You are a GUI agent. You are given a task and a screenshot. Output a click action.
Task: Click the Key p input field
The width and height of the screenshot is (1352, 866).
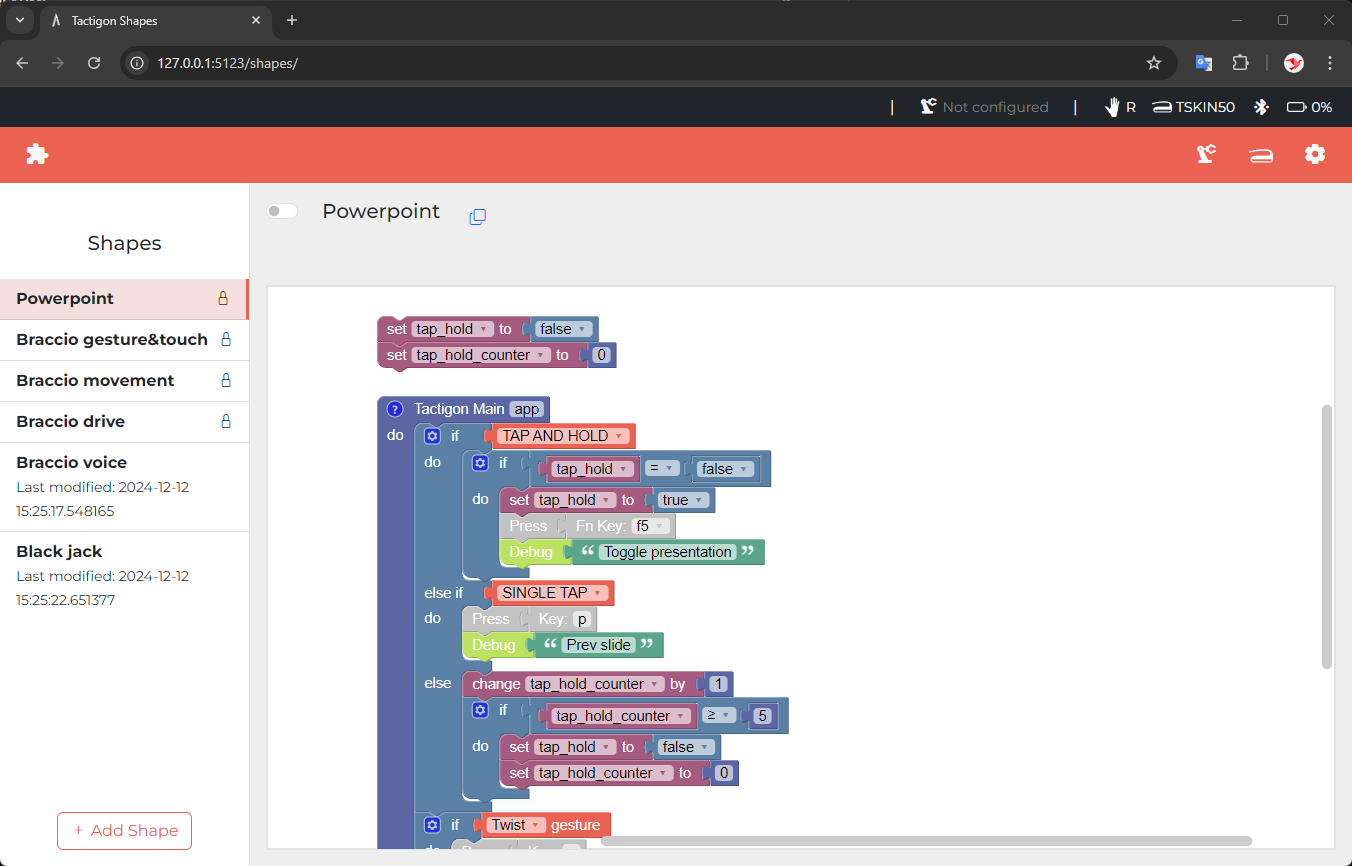(582, 619)
